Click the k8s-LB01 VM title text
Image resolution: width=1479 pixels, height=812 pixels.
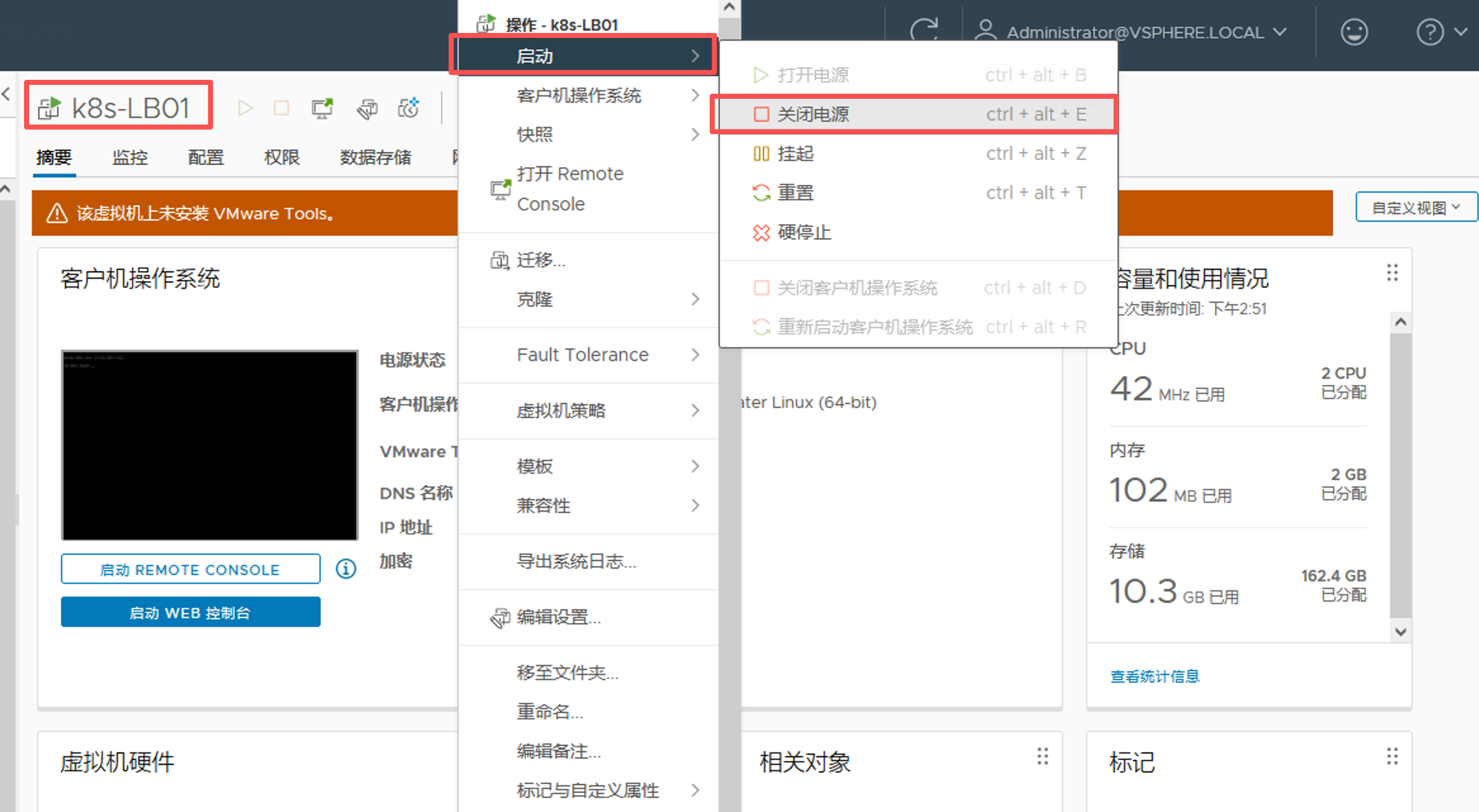[x=131, y=108]
